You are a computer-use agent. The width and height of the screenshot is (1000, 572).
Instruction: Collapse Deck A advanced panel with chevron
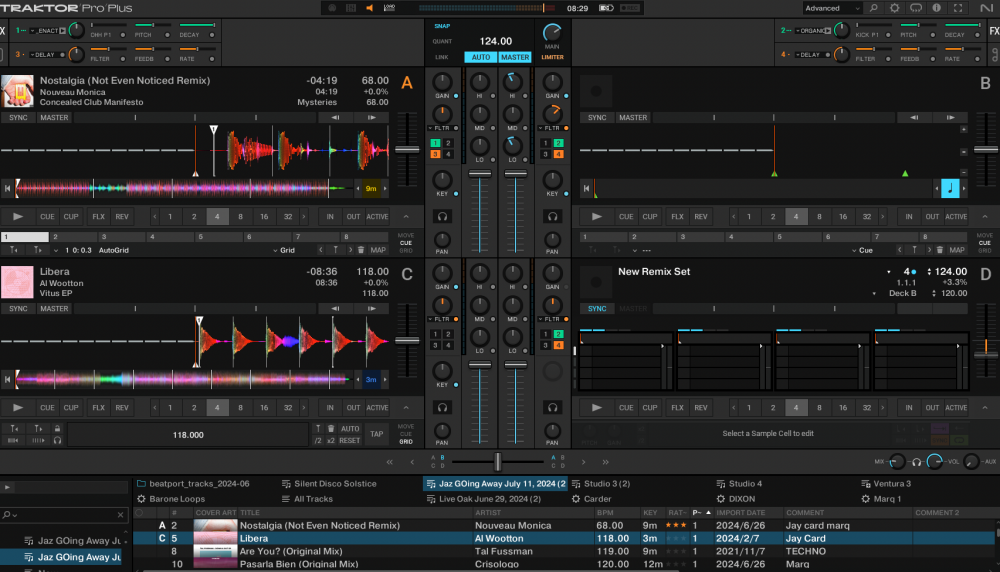(x=405, y=216)
